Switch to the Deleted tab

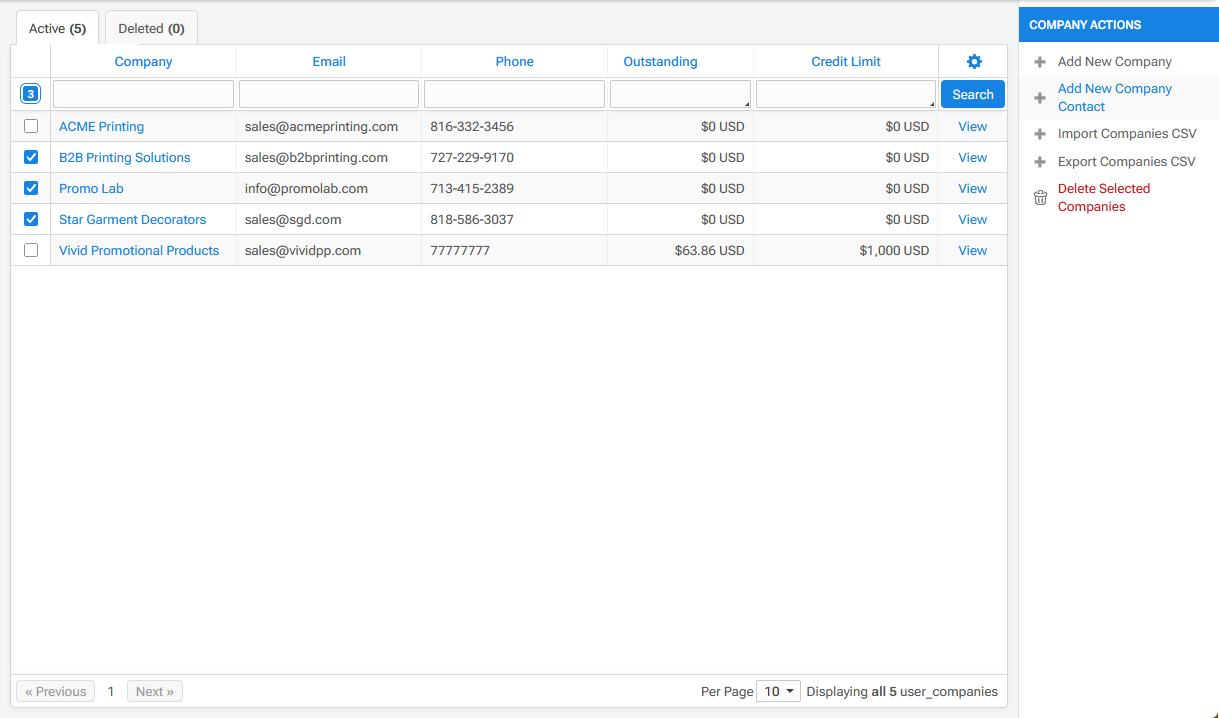(151, 29)
